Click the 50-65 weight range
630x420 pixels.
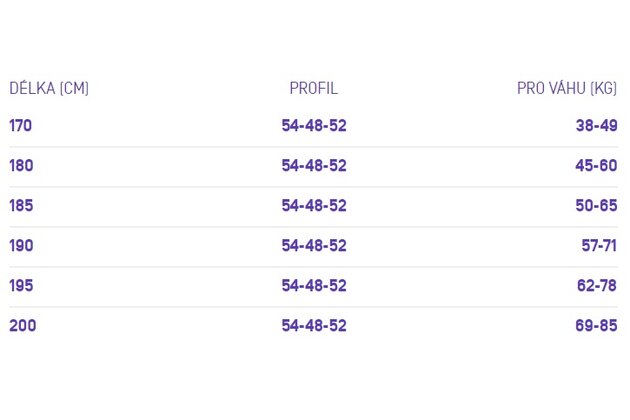pyautogui.click(x=596, y=206)
